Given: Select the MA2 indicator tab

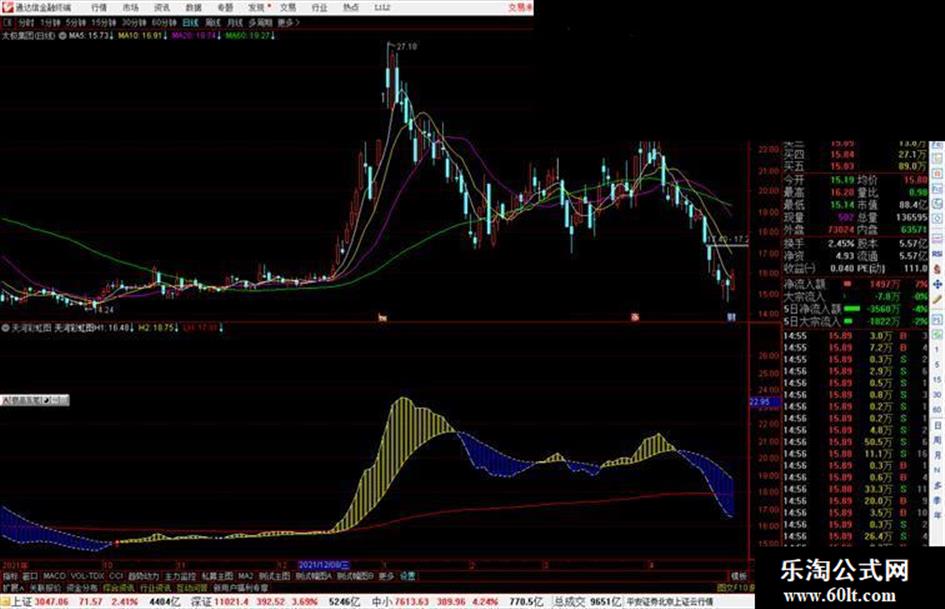Looking at the screenshot, I should pos(245,576).
